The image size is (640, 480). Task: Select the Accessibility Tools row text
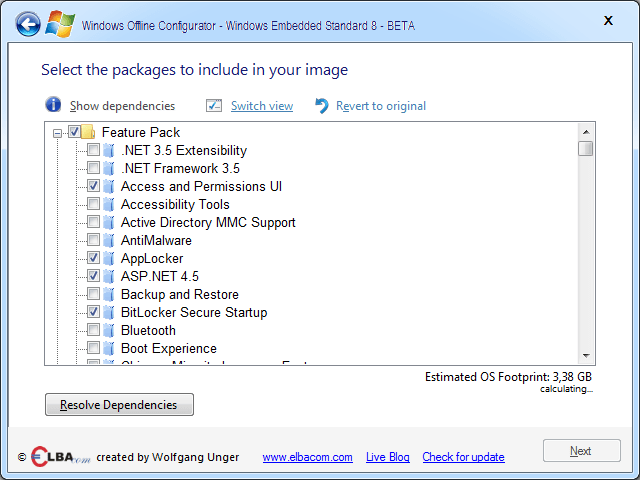click(175, 204)
